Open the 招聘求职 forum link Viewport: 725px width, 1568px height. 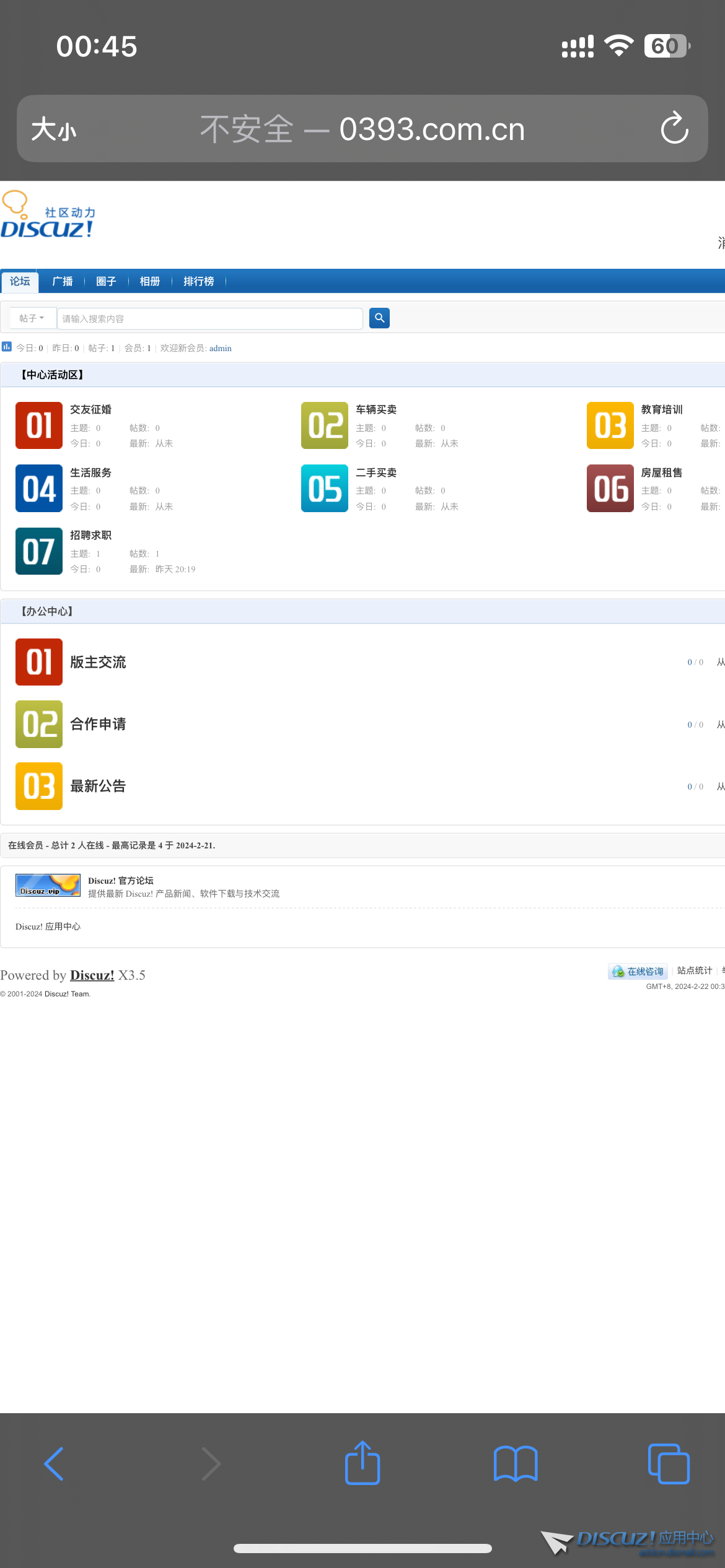tap(90, 535)
